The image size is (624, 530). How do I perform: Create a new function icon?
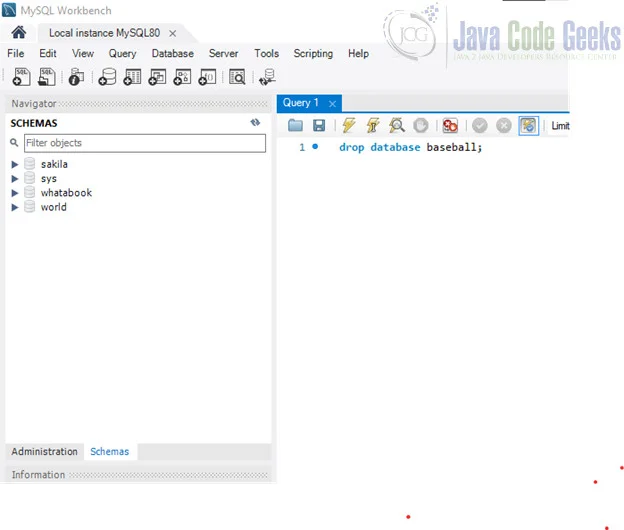tap(207, 77)
